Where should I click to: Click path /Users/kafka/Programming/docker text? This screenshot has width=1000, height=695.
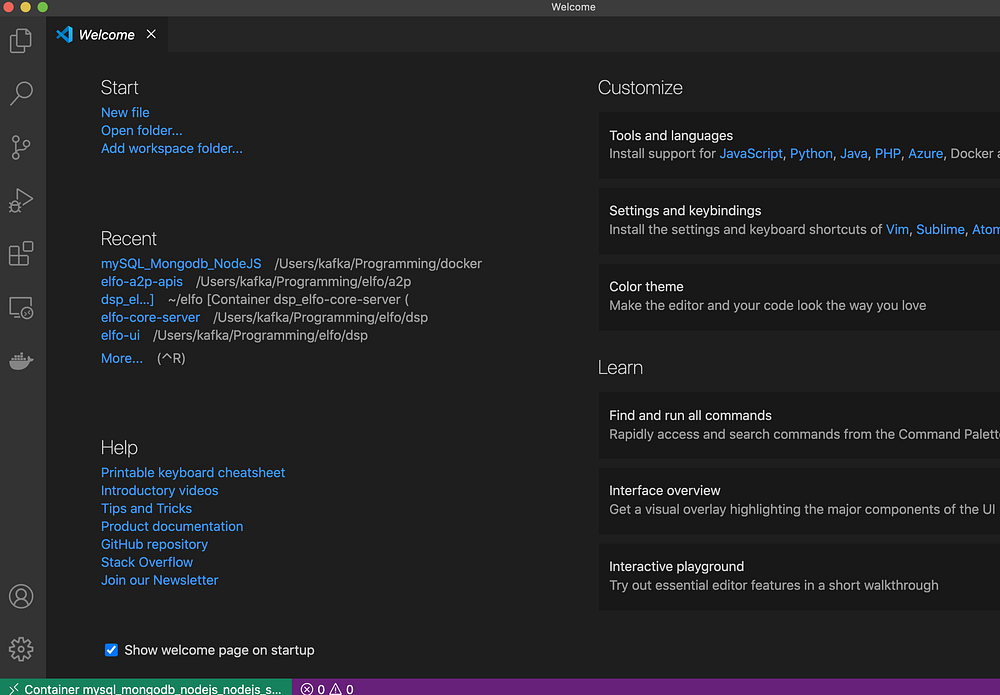[x=378, y=263]
